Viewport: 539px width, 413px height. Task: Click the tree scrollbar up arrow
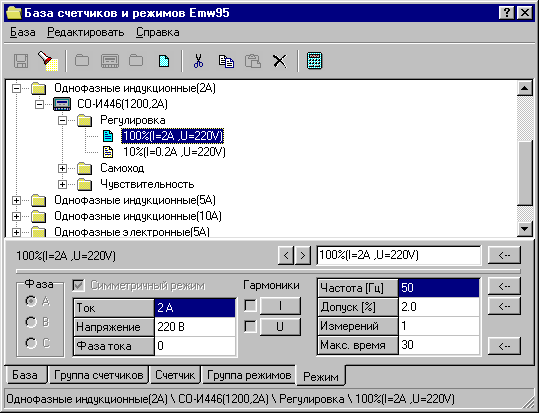[x=525, y=88]
